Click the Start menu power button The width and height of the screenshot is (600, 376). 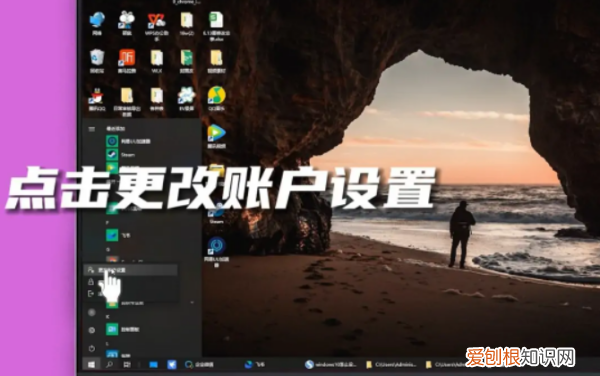pyautogui.click(x=91, y=348)
